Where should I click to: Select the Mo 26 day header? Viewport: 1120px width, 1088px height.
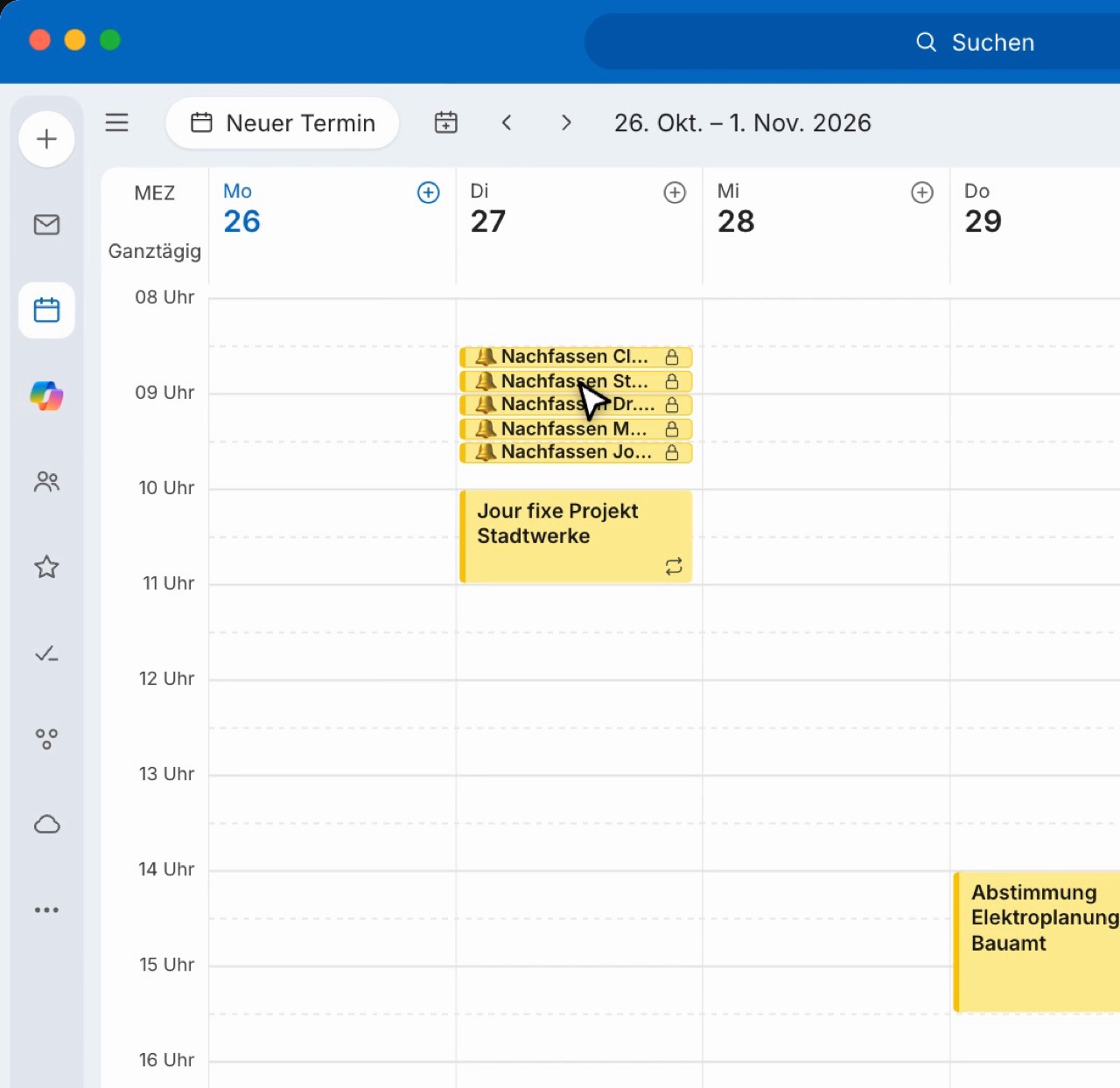pyautogui.click(x=242, y=209)
